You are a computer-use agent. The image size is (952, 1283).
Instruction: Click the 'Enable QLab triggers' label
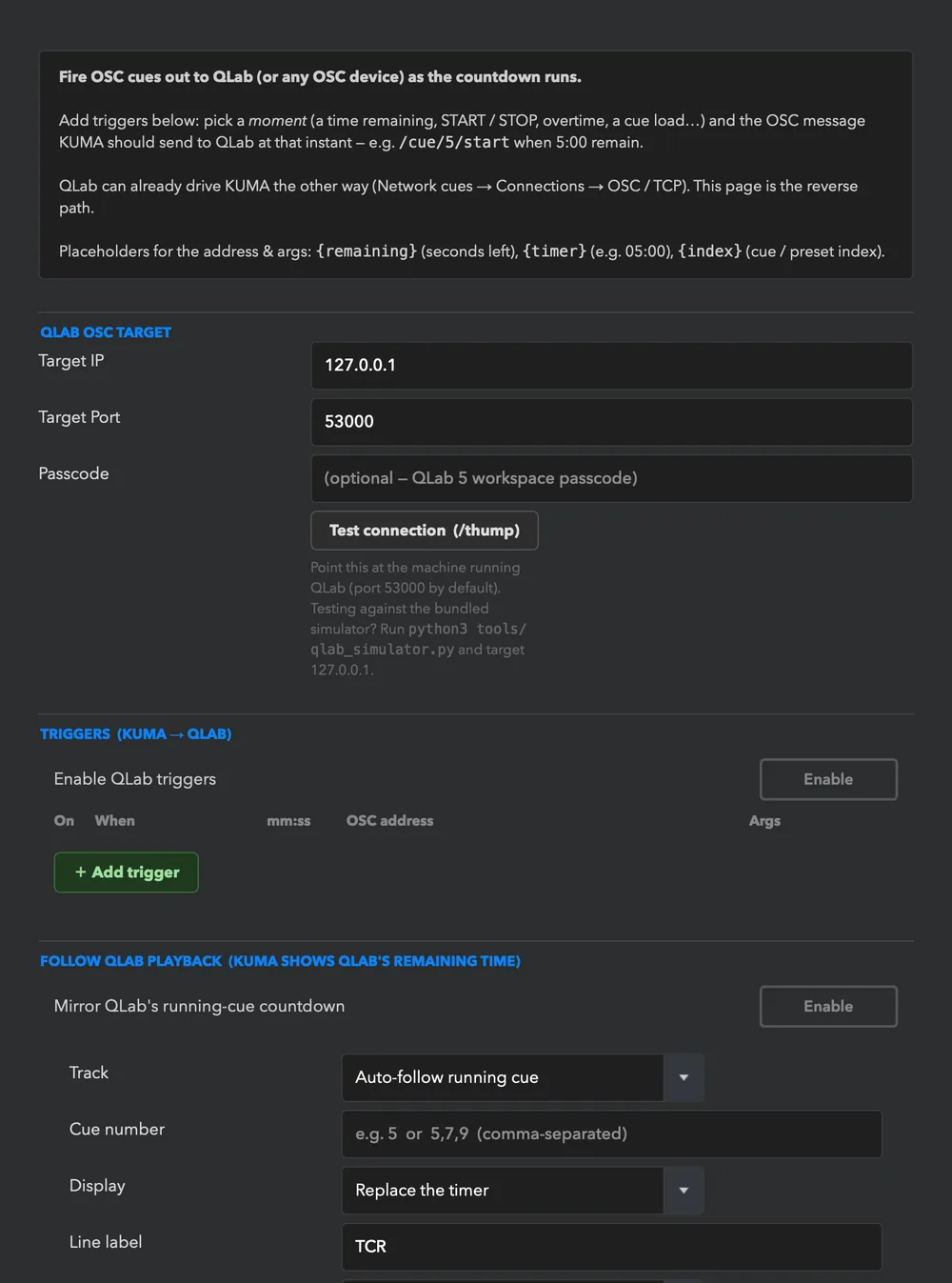pyautogui.click(x=135, y=779)
